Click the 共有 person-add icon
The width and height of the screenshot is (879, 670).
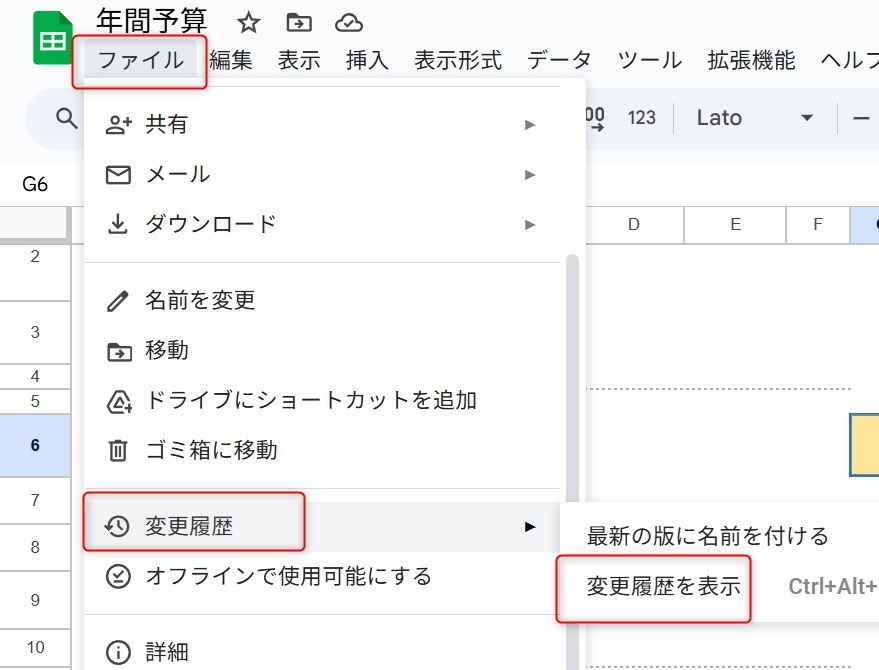click(119, 124)
